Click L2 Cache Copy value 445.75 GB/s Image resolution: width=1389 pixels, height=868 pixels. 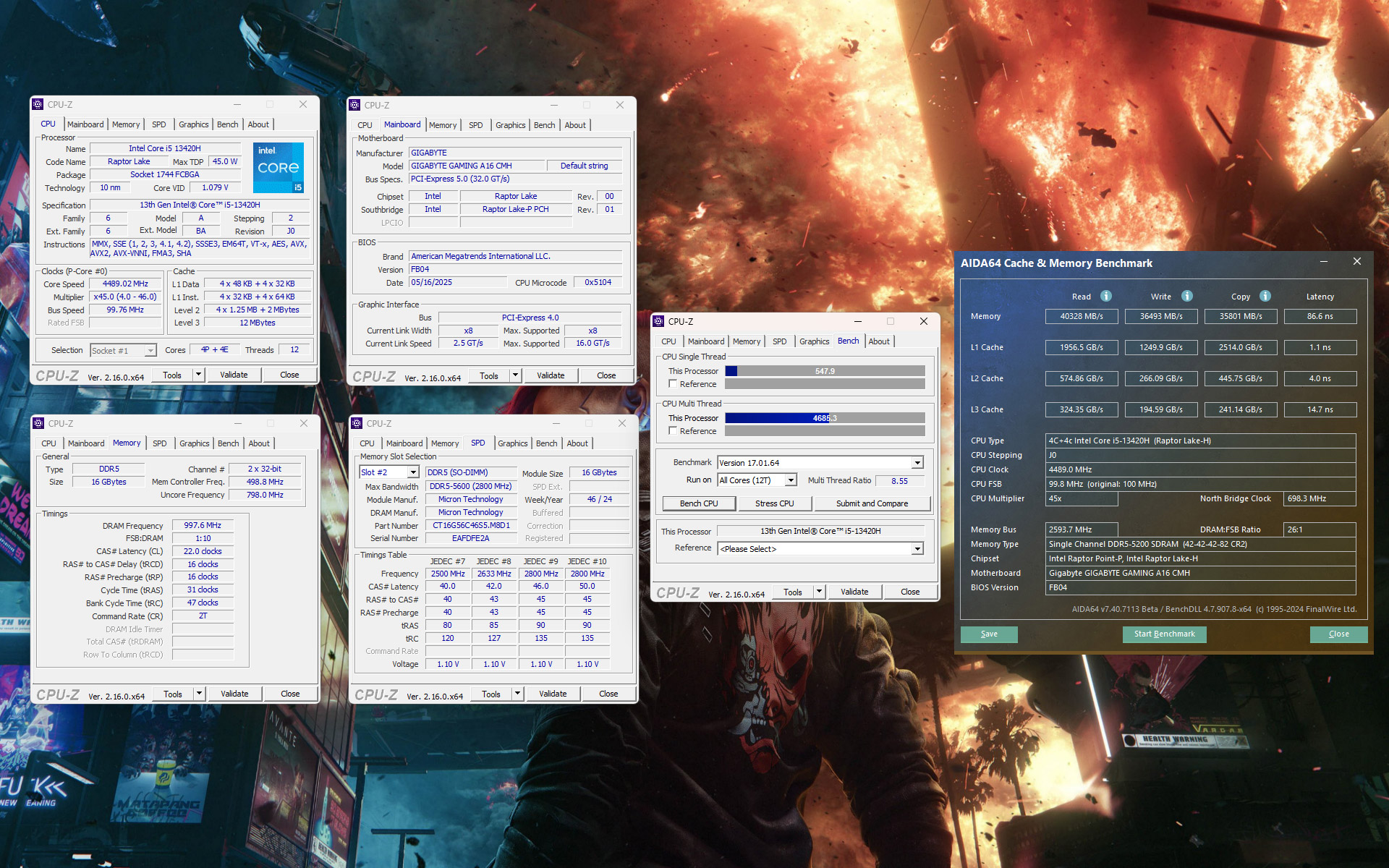pyautogui.click(x=1240, y=378)
